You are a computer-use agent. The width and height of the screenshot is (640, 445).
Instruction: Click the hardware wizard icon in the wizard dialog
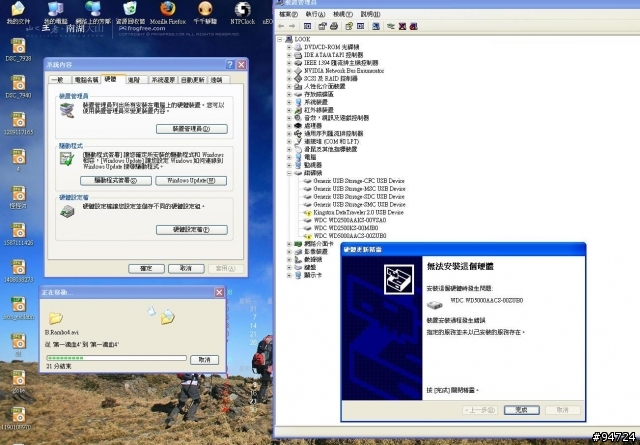pyautogui.click(x=399, y=279)
